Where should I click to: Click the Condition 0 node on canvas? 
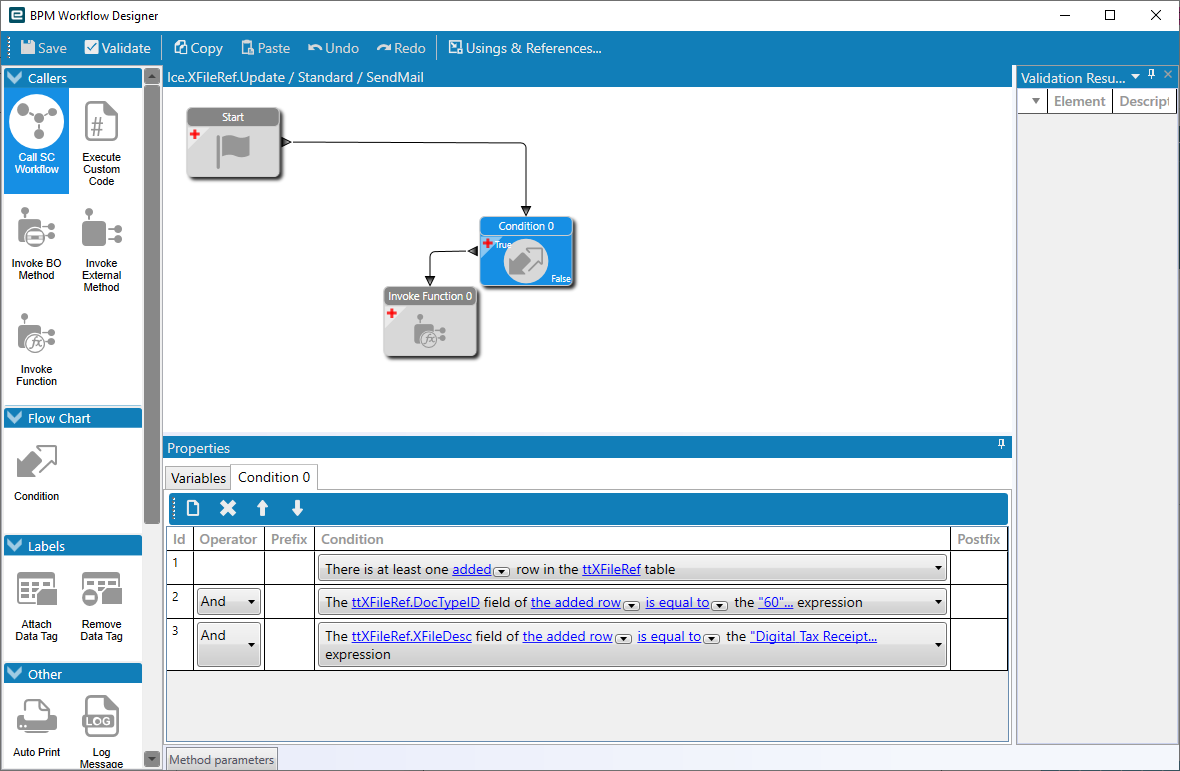(x=526, y=251)
